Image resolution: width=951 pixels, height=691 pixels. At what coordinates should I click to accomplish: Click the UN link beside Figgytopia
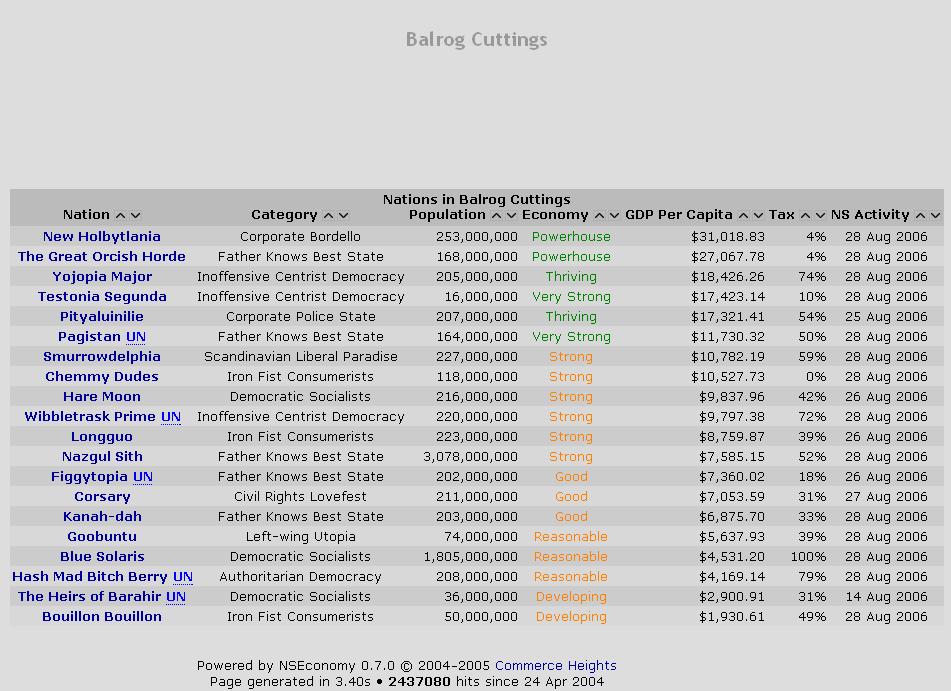point(143,477)
